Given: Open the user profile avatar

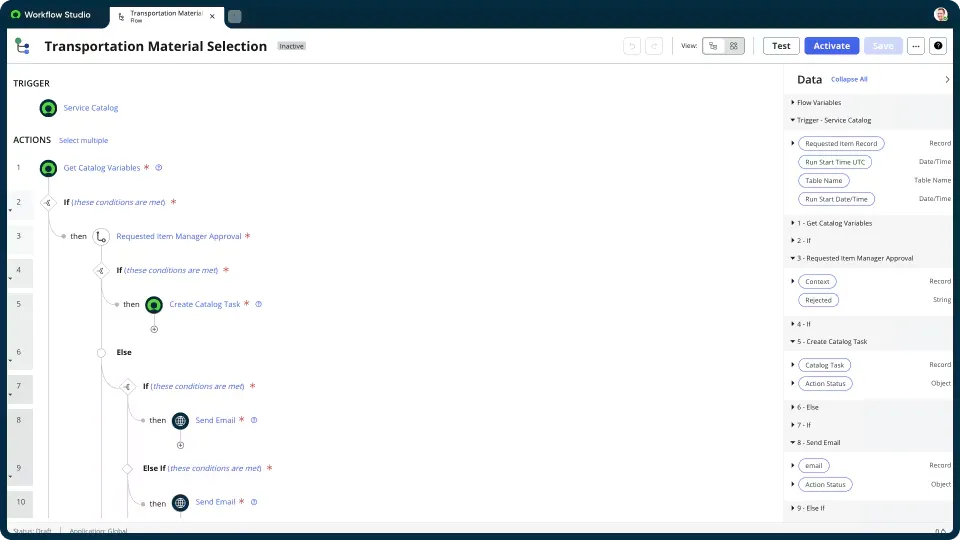Looking at the screenshot, I should 940,15.
